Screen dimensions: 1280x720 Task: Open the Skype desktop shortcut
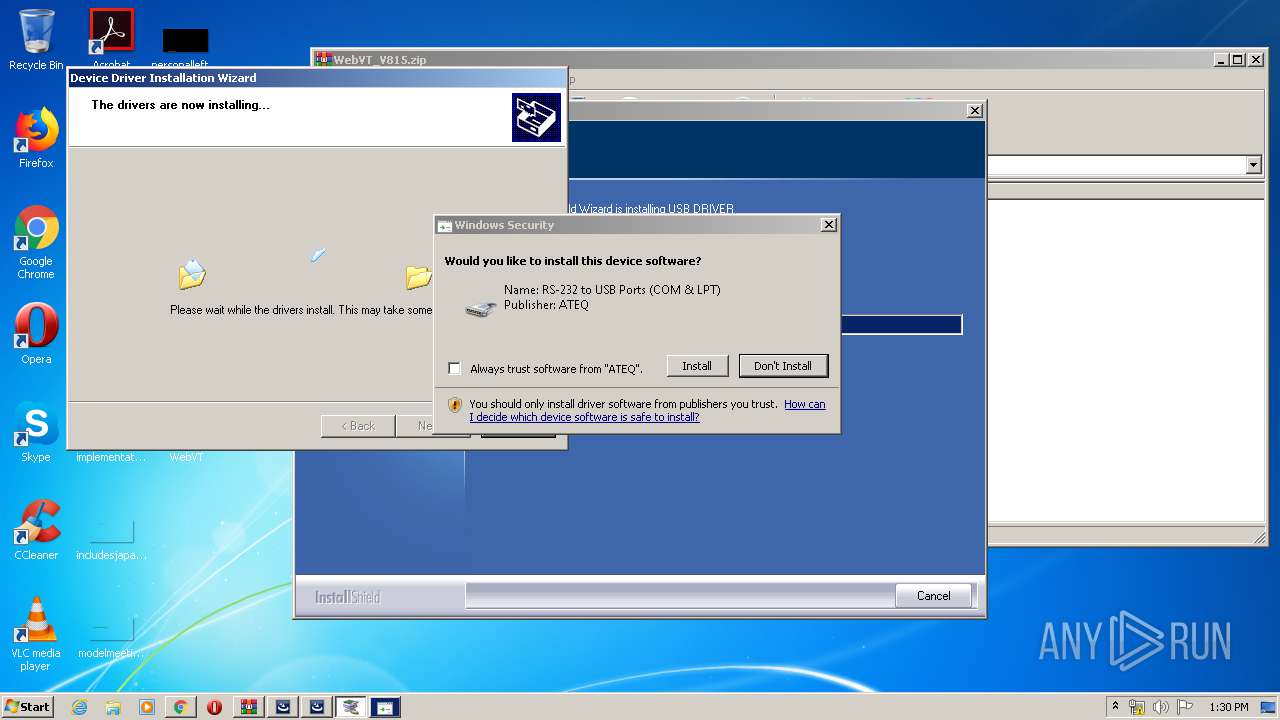pyautogui.click(x=36, y=432)
